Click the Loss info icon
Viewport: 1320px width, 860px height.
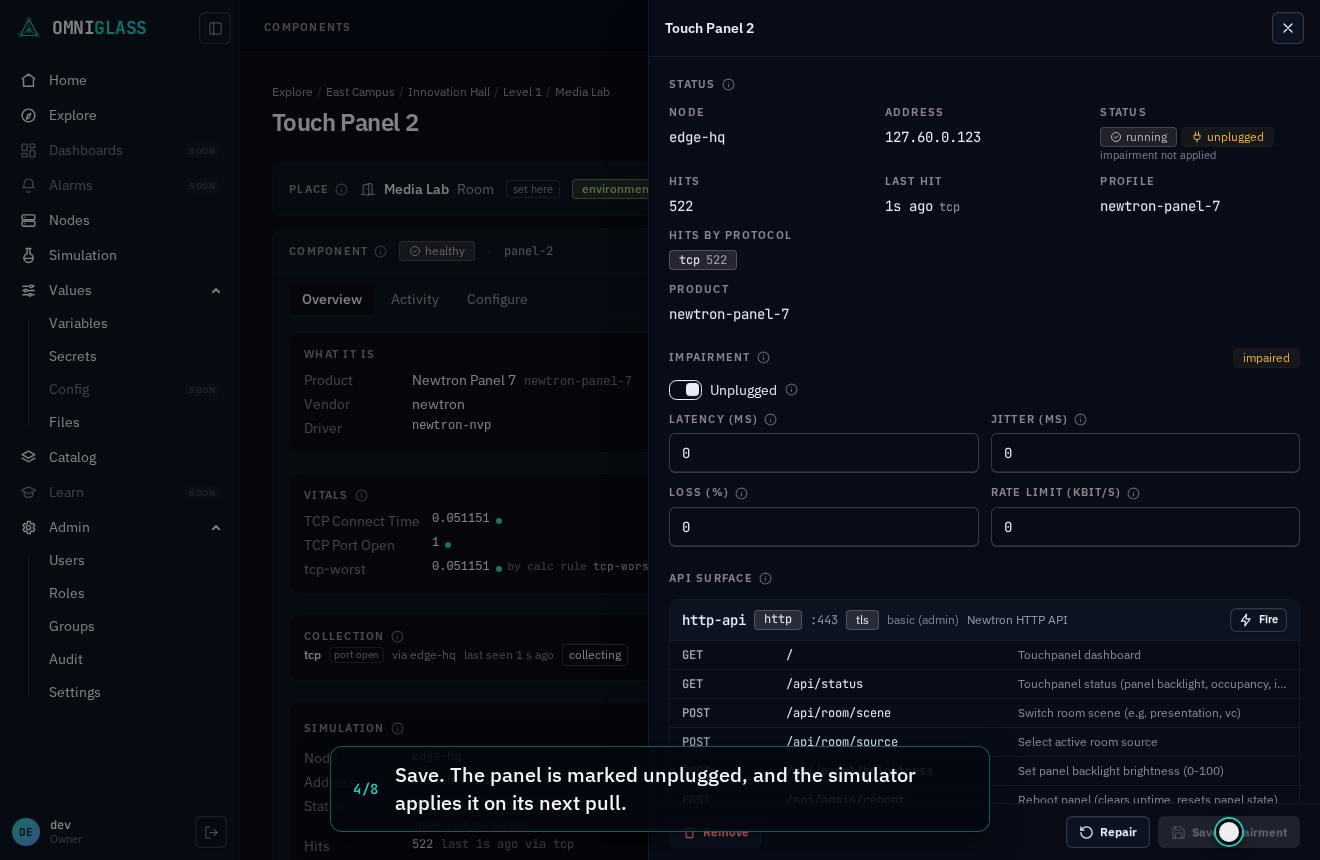741,493
